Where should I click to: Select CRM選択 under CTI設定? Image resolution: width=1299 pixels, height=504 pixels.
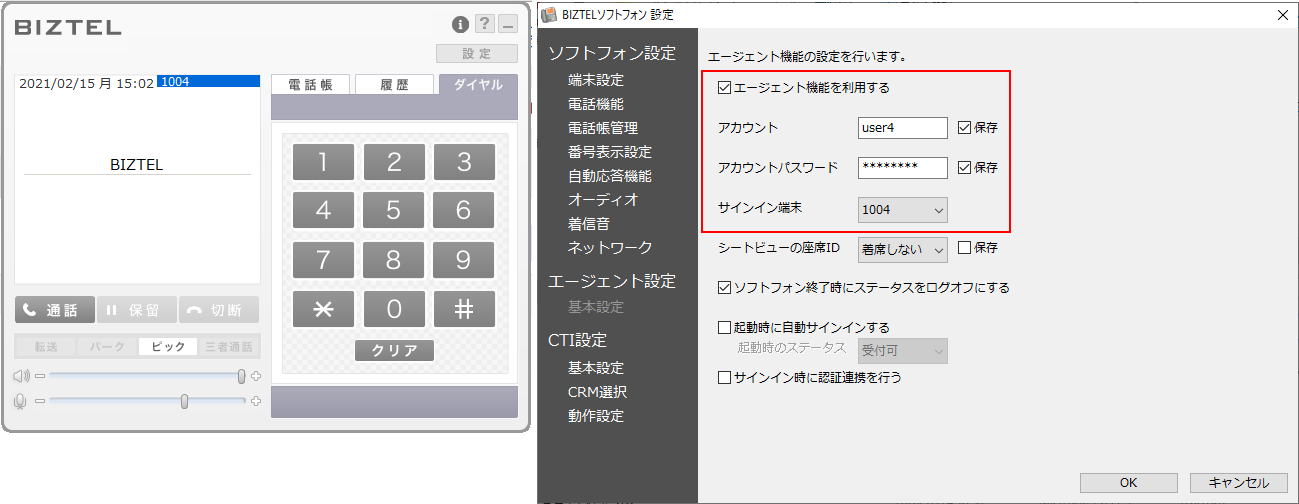tap(598, 392)
